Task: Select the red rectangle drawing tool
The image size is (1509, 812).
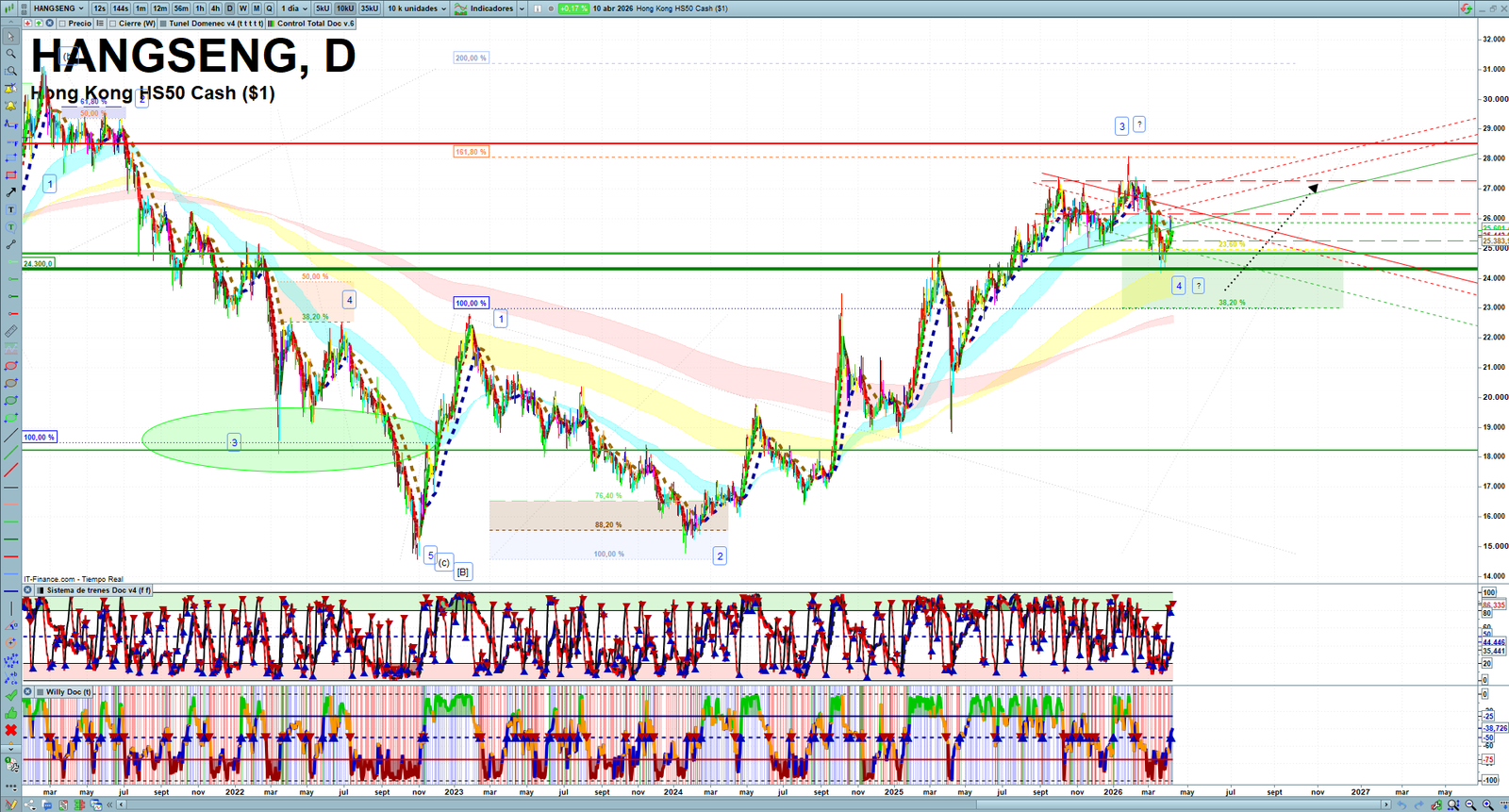Action: point(10,175)
